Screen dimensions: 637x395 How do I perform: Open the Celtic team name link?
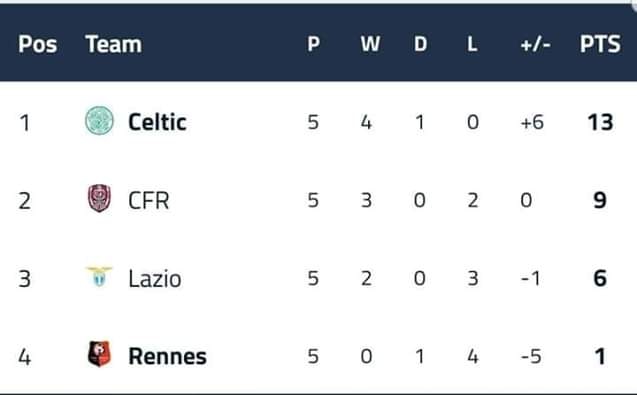pos(157,122)
